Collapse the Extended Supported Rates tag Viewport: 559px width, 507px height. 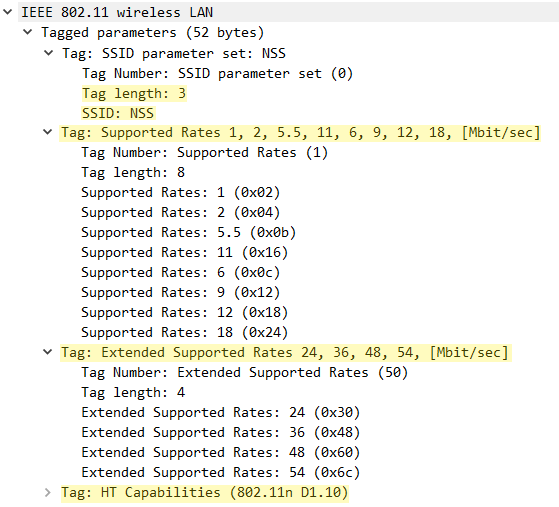(x=47, y=352)
